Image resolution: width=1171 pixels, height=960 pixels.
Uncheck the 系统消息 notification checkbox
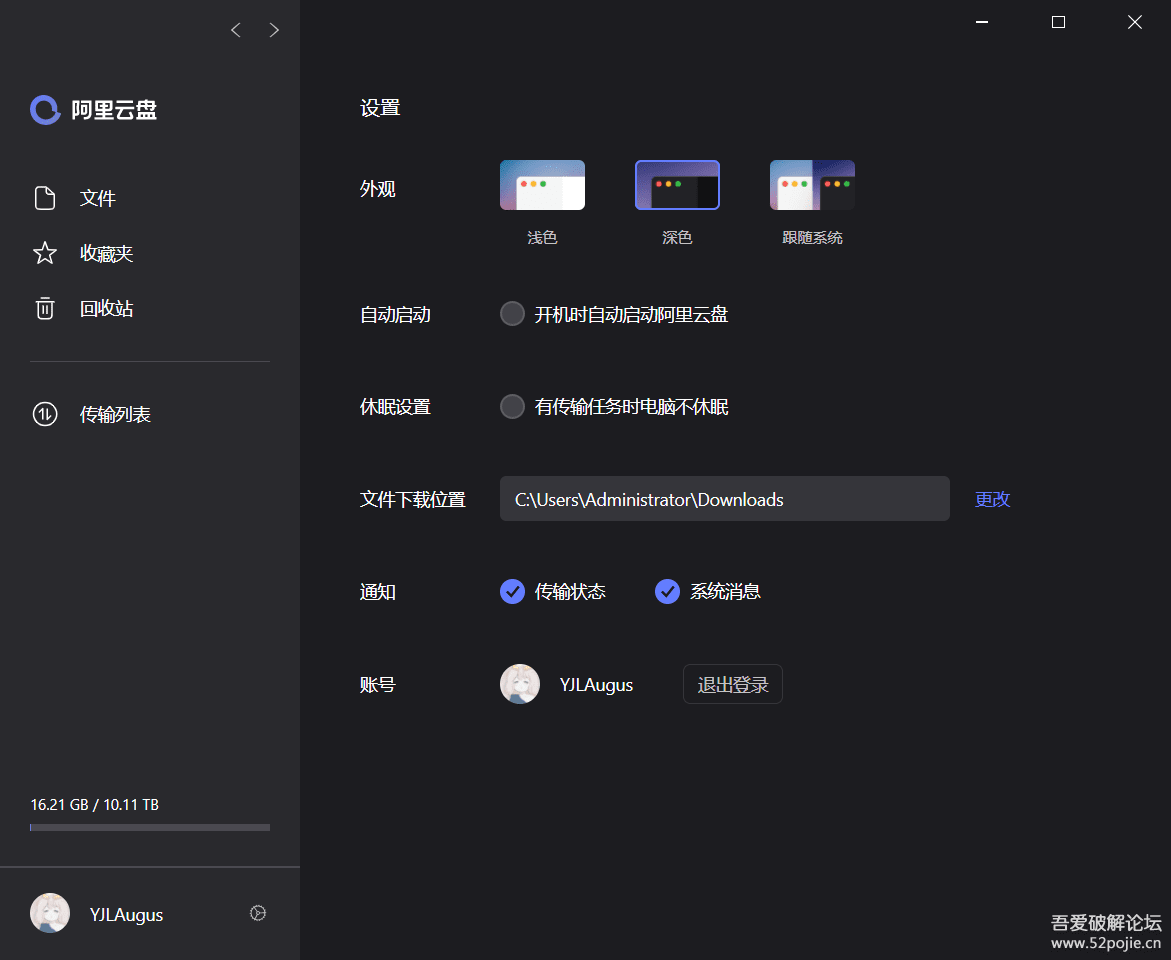tap(667, 591)
